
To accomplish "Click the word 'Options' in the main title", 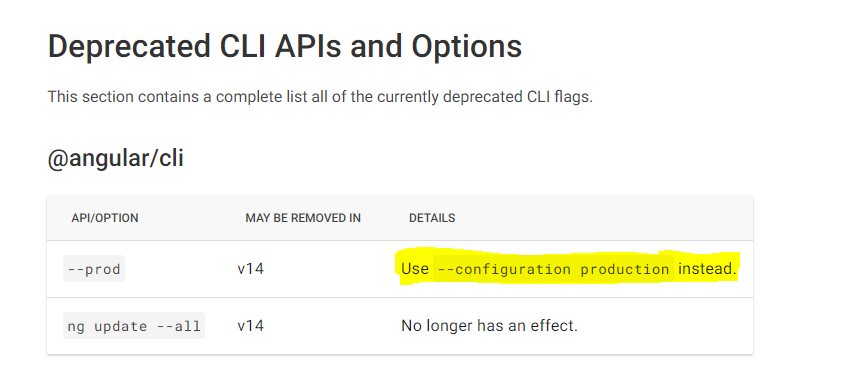I will [x=467, y=47].
